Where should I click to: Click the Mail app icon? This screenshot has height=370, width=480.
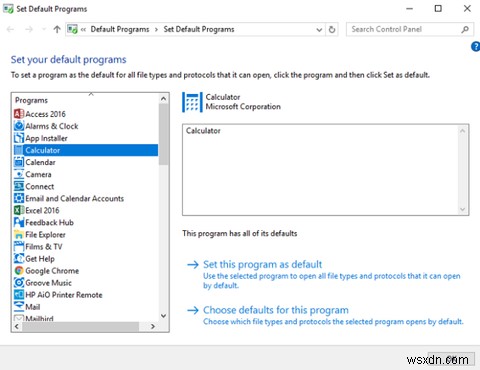tap(19, 307)
